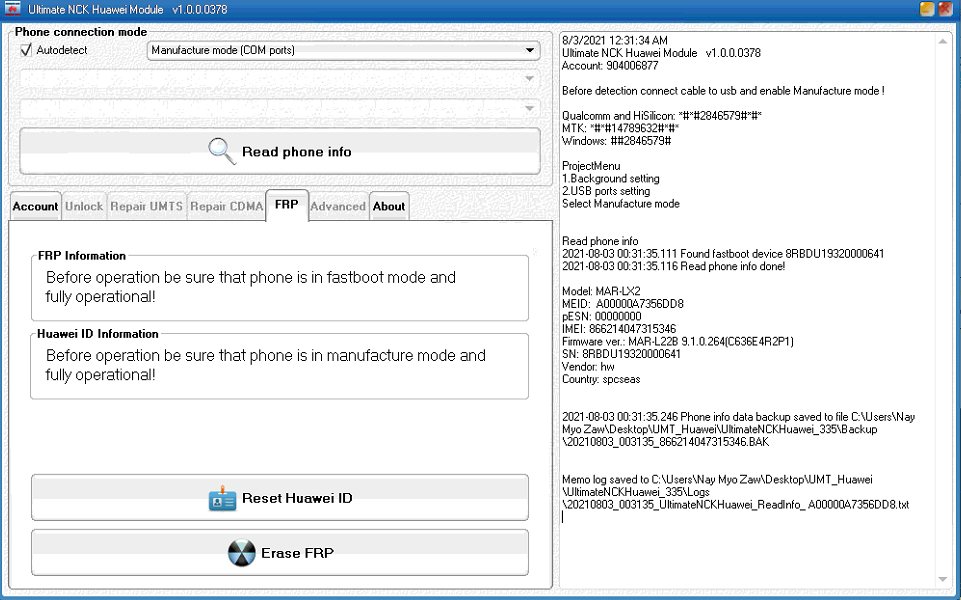
Task: Click the Read phone info button
Action: click(x=280, y=151)
